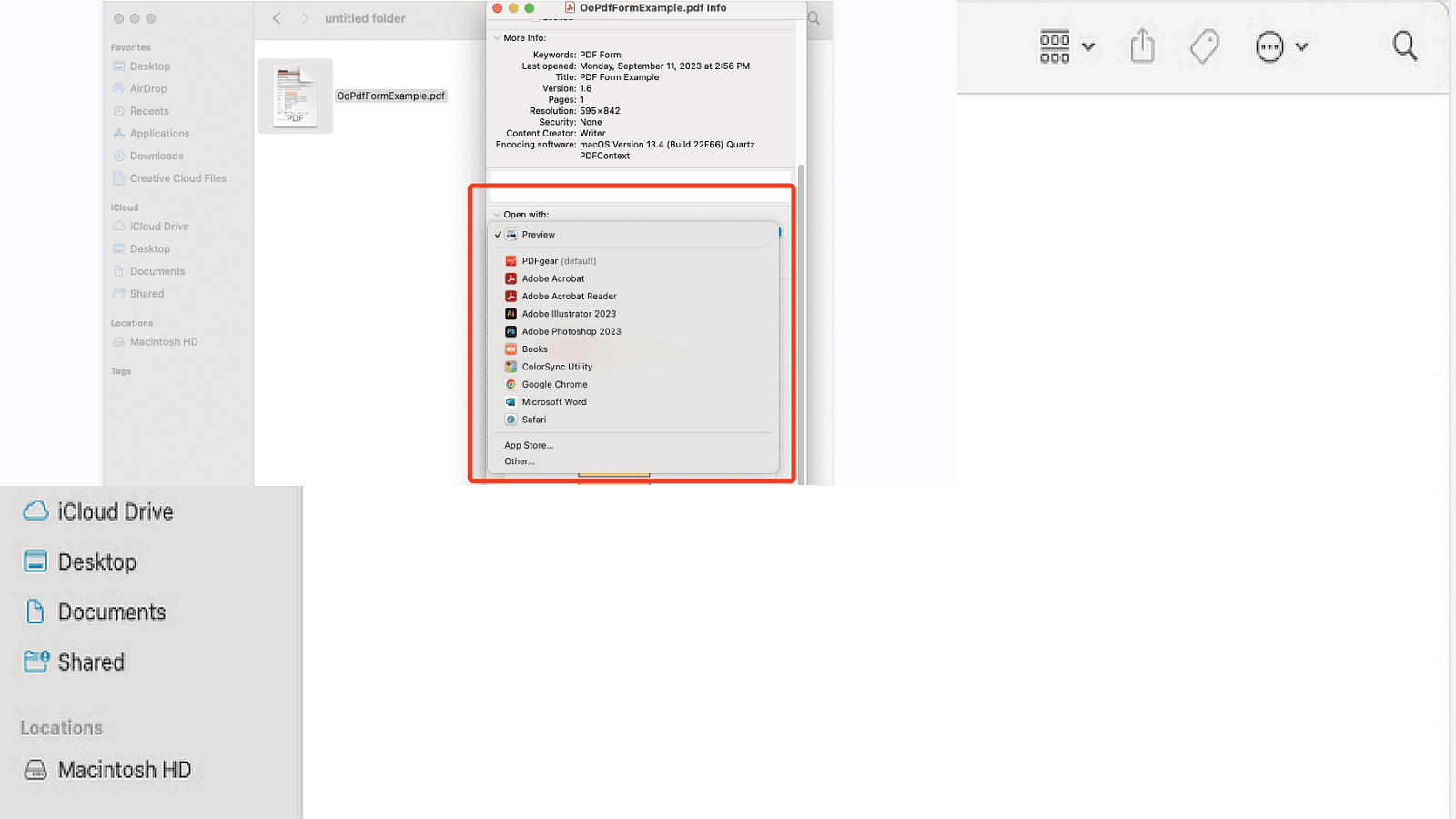Choose App Store… in Open with menu
1456x819 pixels.
coord(633,445)
